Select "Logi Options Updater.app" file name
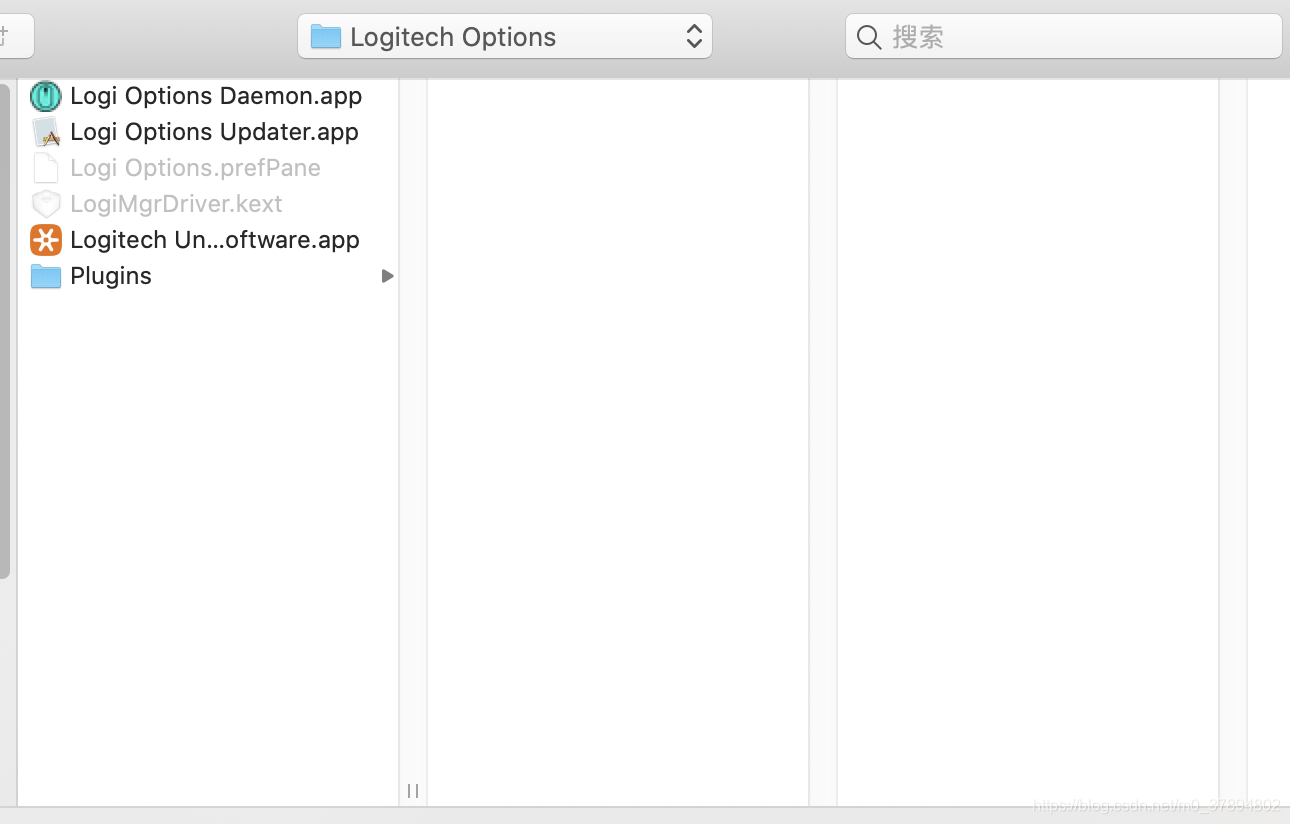Screen dimensions: 1290x824 point(214,132)
